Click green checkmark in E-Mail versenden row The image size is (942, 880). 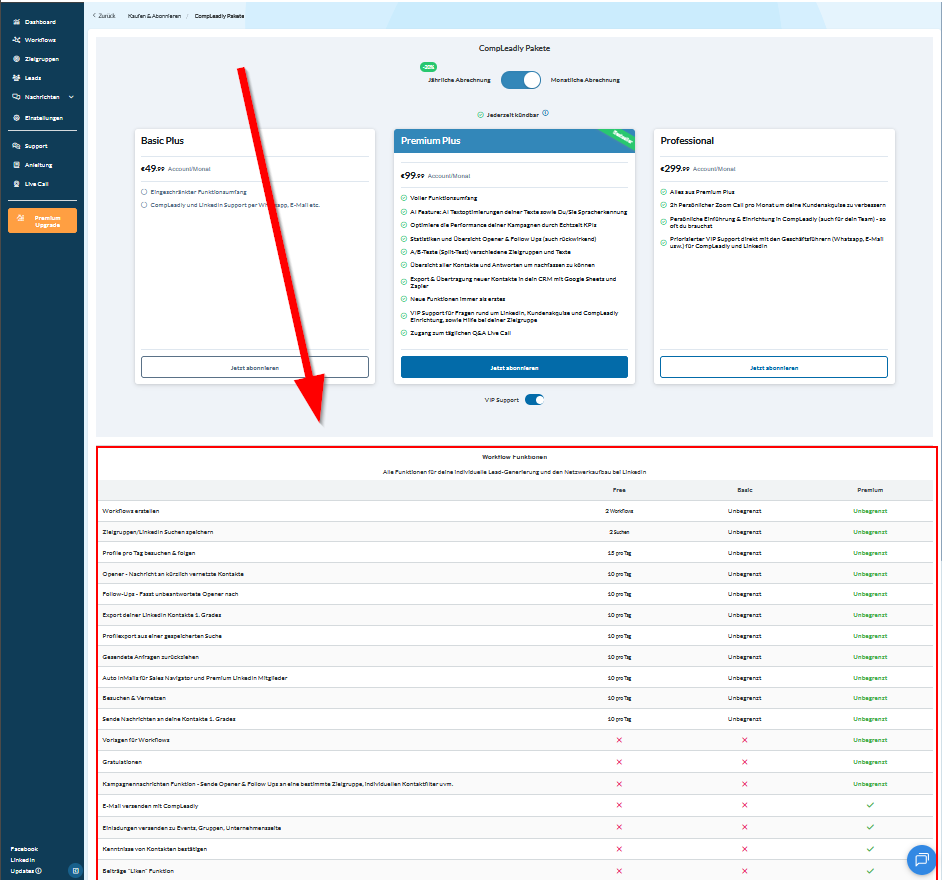(x=870, y=805)
